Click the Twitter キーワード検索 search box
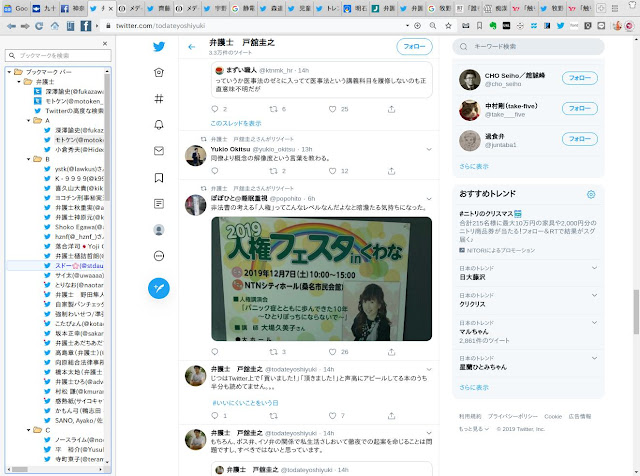The width and height of the screenshot is (640, 476). click(528, 47)
